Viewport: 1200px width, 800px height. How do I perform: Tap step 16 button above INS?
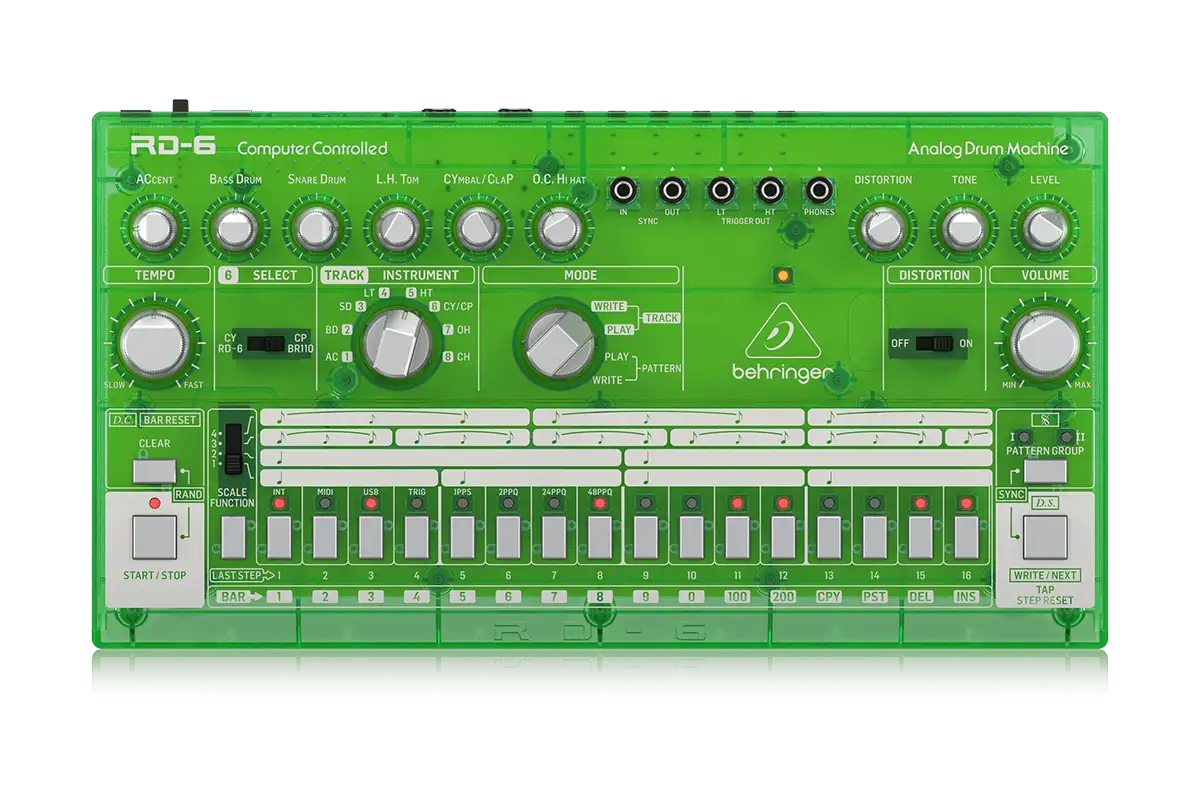[x=966, y=537]
